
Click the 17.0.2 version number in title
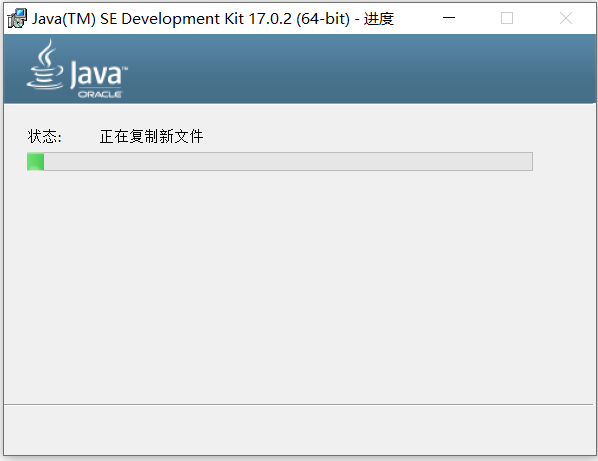click(270, 19)
